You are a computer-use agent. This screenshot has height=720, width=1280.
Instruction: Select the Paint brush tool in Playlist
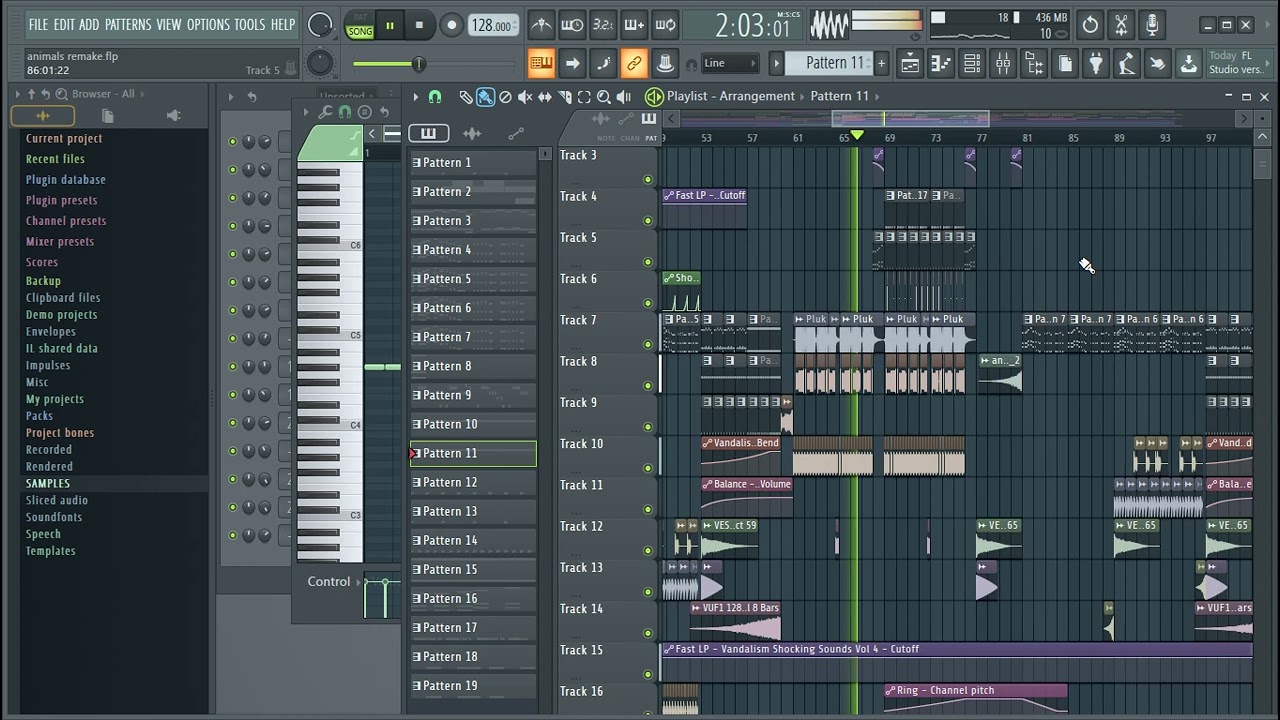pos(485,97)
